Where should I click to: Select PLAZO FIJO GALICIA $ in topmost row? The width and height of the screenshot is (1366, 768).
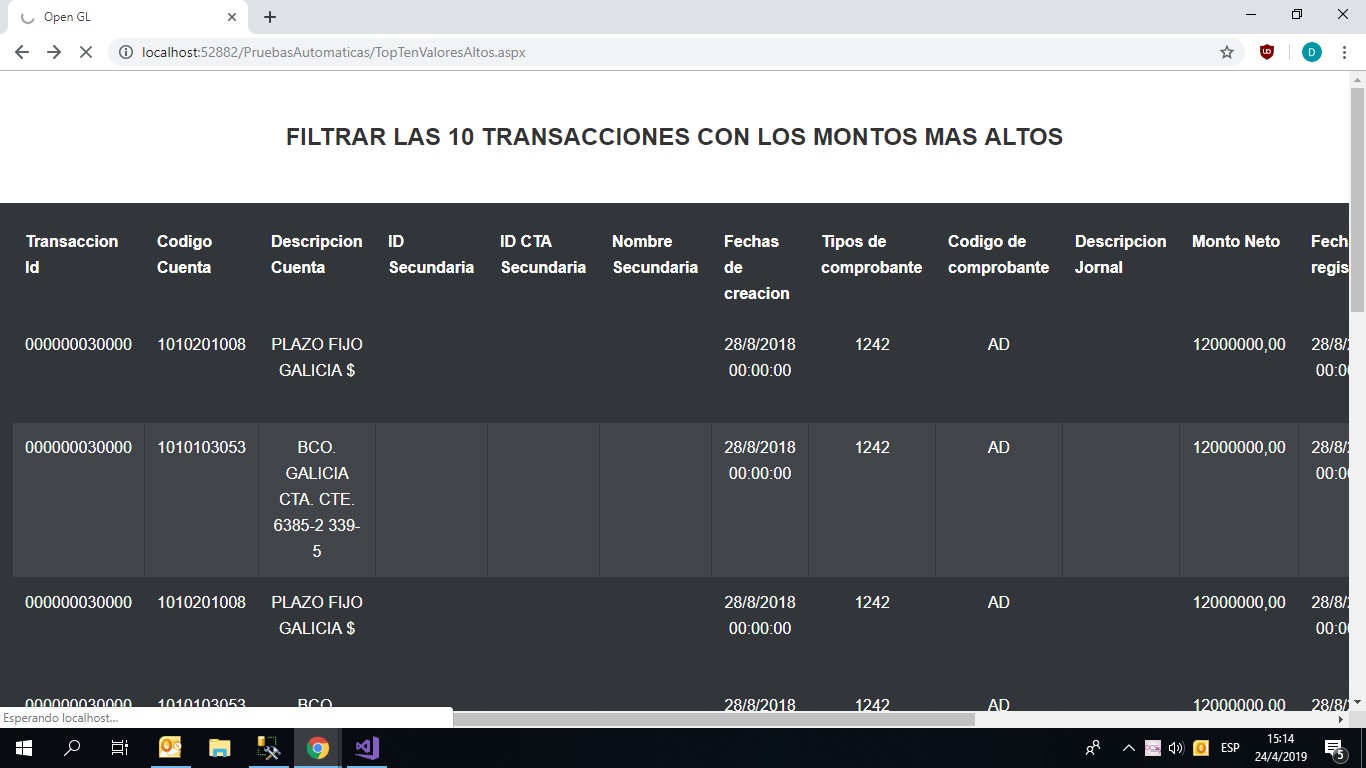click(x=317, y=357)
